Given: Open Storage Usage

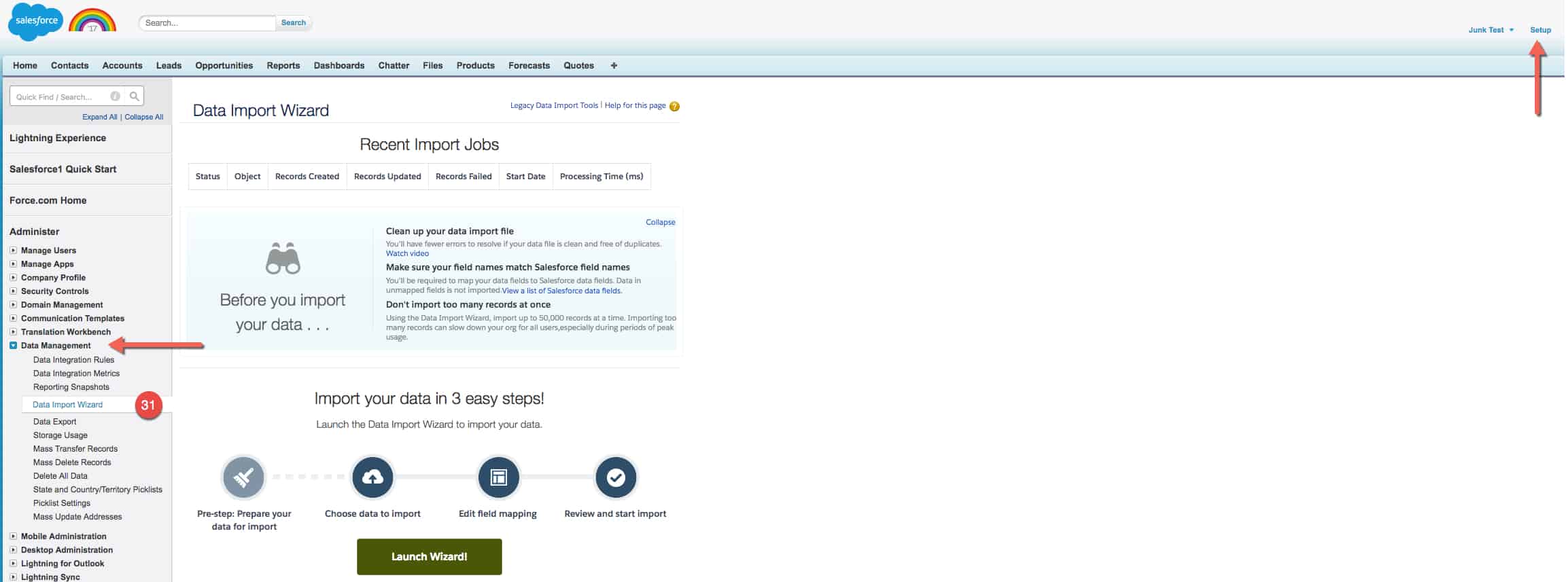Looking at the screenshot, I should 60,435.
